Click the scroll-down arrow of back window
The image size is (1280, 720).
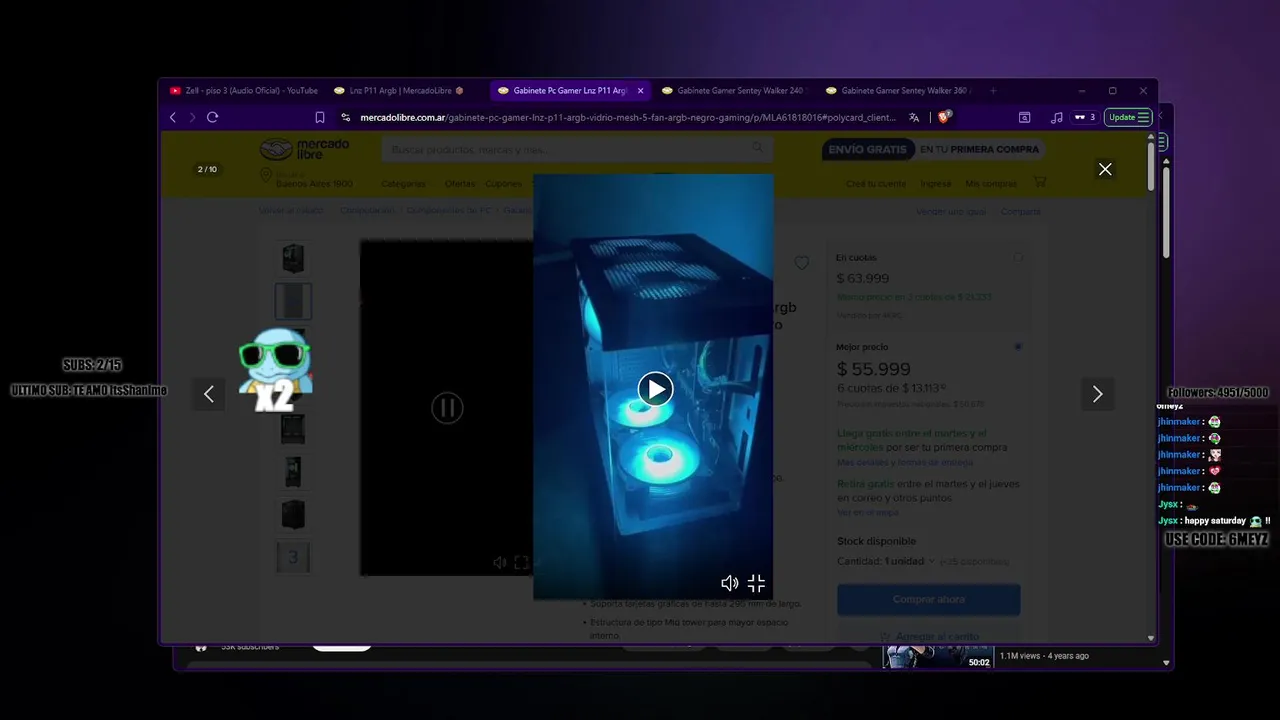tap(1166, 662)
